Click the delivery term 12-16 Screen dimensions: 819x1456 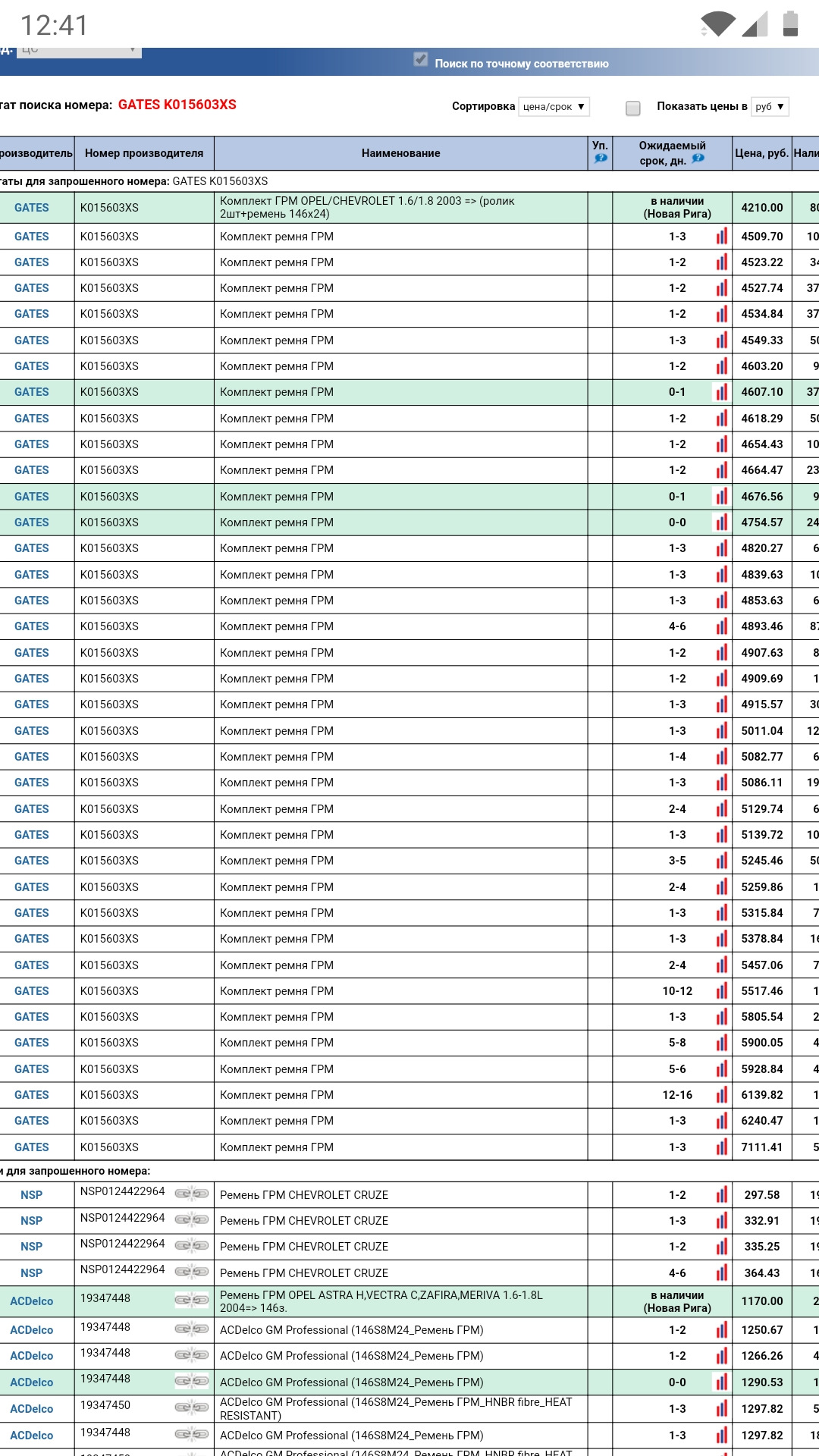(x=677, y=1095)
